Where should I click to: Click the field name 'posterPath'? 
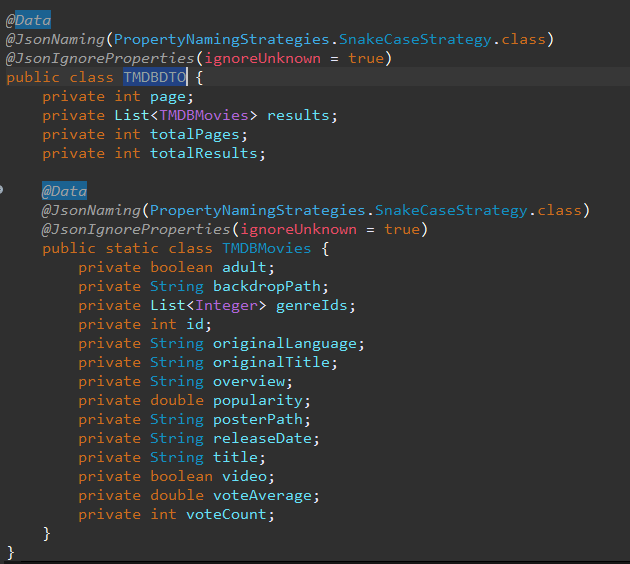click(x=258, y=419)
